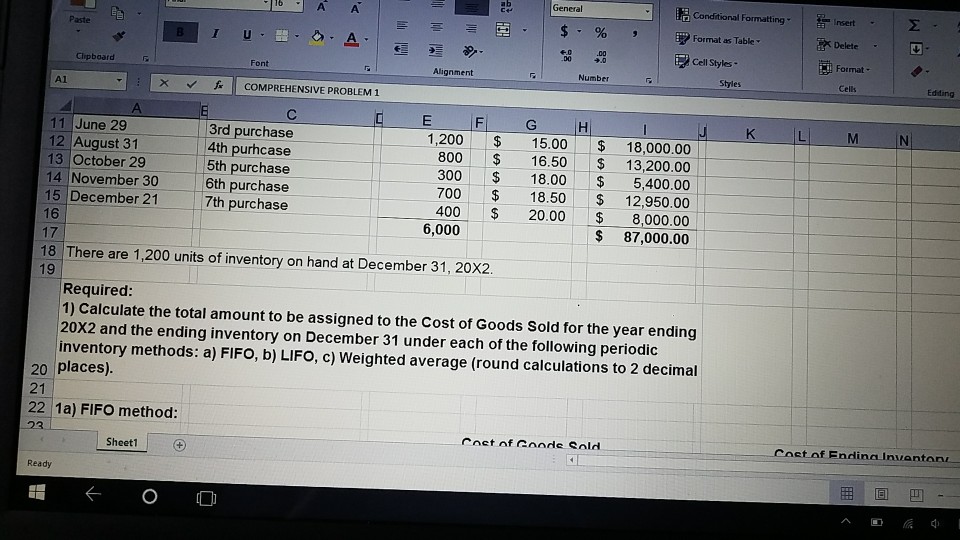Open Font dialog launcher
Viewport: 960px width, 540px height.
click(367, 68)
